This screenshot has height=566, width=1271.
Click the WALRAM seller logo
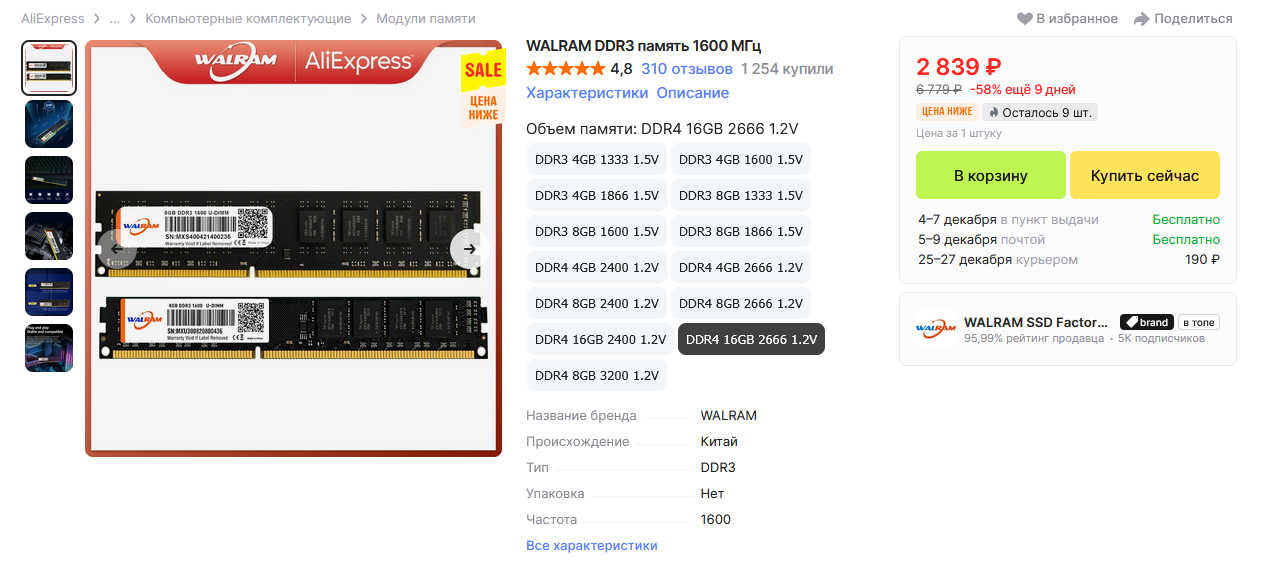(x=936, y=329)
